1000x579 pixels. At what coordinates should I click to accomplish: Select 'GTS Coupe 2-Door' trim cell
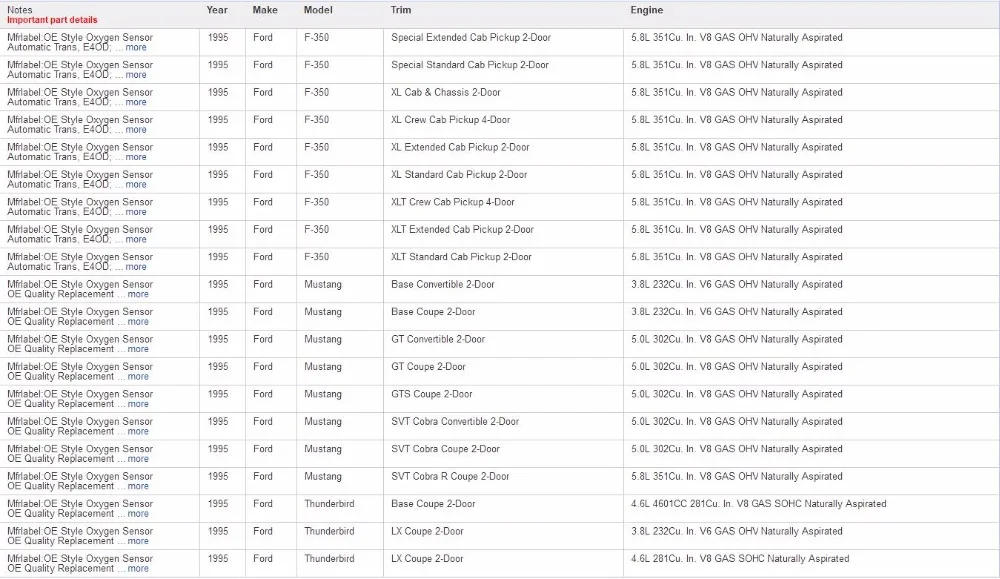[432, 394]
